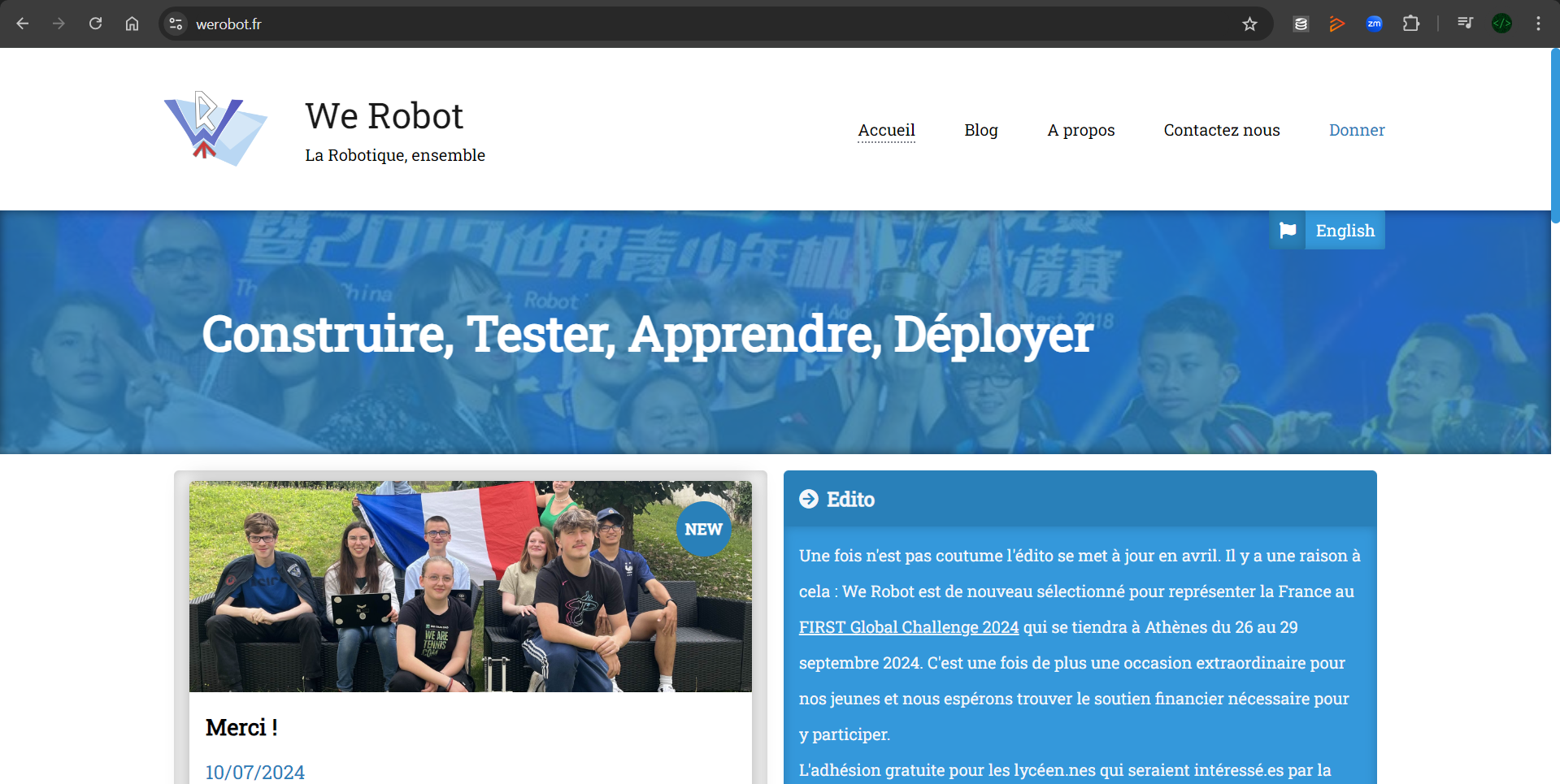The width and height of the screenshot is (1560, 784).
Task: Open the media controls icon in the toolbar
Action: (x=1465, y=24)
